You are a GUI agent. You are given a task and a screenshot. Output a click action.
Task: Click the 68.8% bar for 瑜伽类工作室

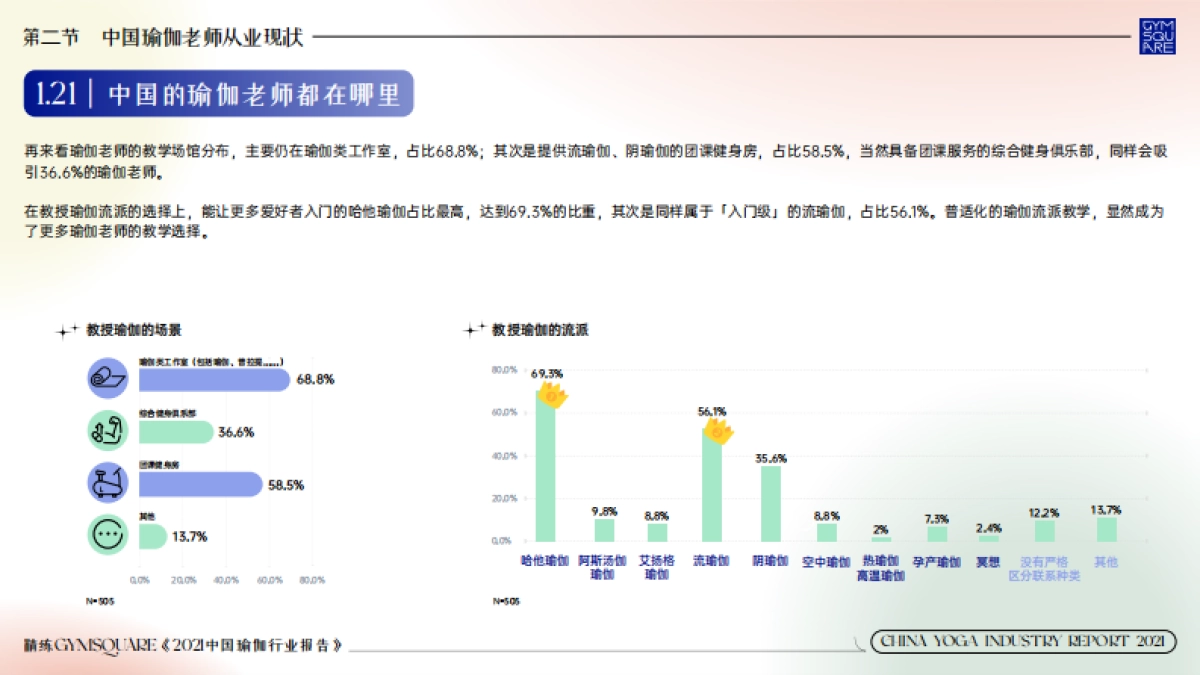[210, 379]
